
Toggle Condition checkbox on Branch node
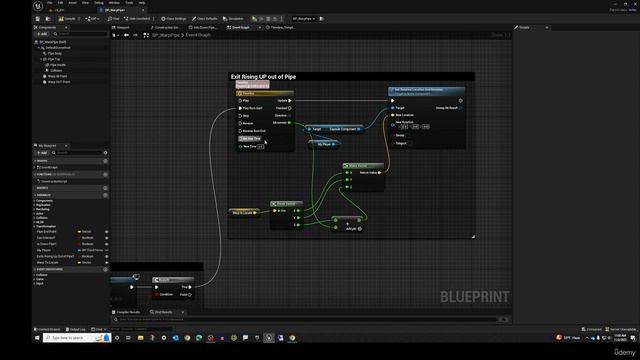coord(157,294)
